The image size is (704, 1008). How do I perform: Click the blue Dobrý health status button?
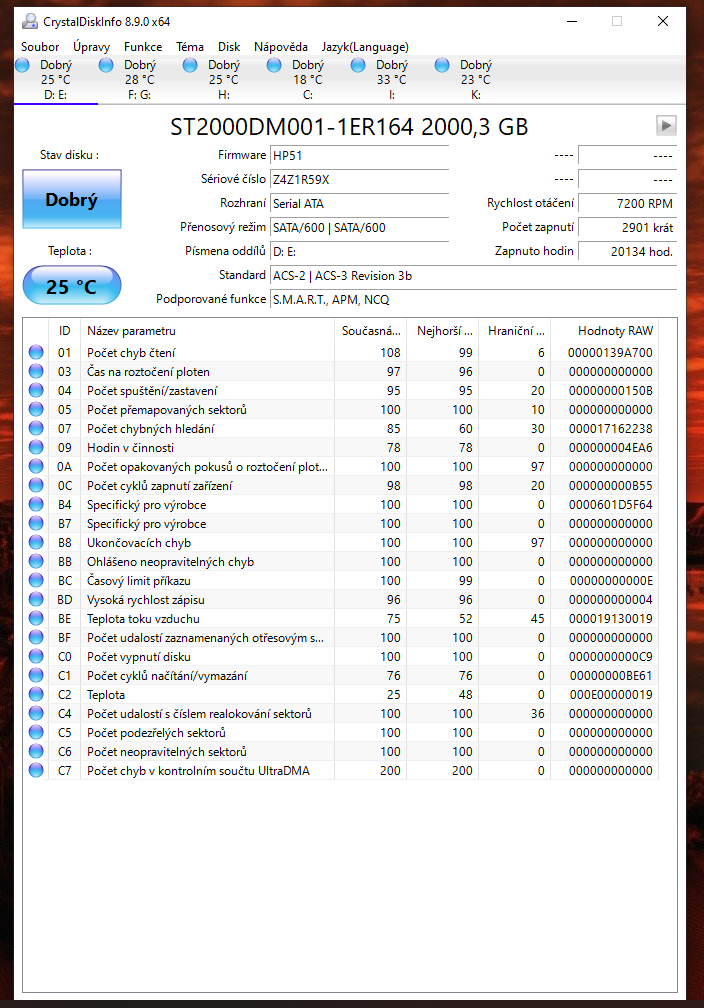pos(72,199)
